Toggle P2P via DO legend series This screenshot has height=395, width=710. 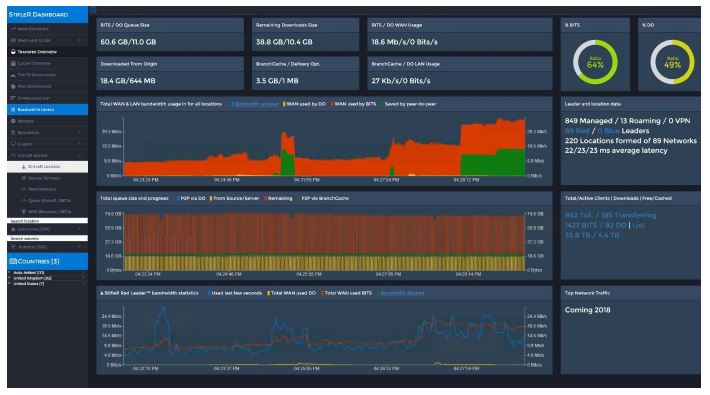(191, 198)
